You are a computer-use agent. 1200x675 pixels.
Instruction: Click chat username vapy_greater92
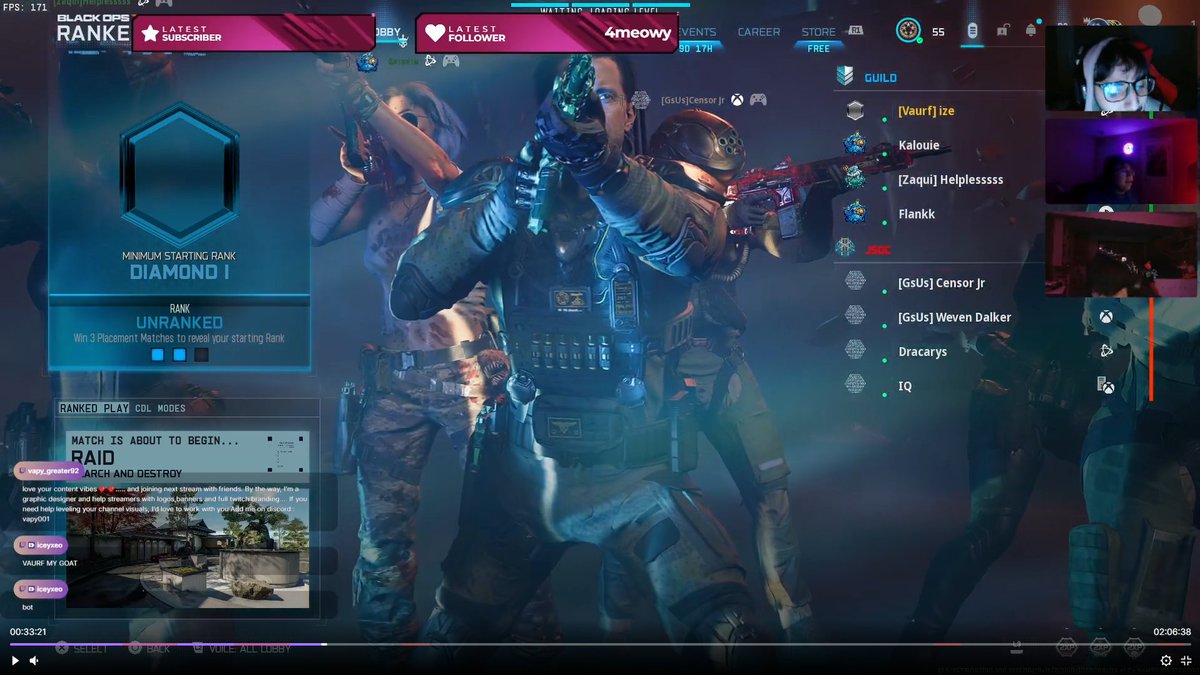(x=53, y=470)
